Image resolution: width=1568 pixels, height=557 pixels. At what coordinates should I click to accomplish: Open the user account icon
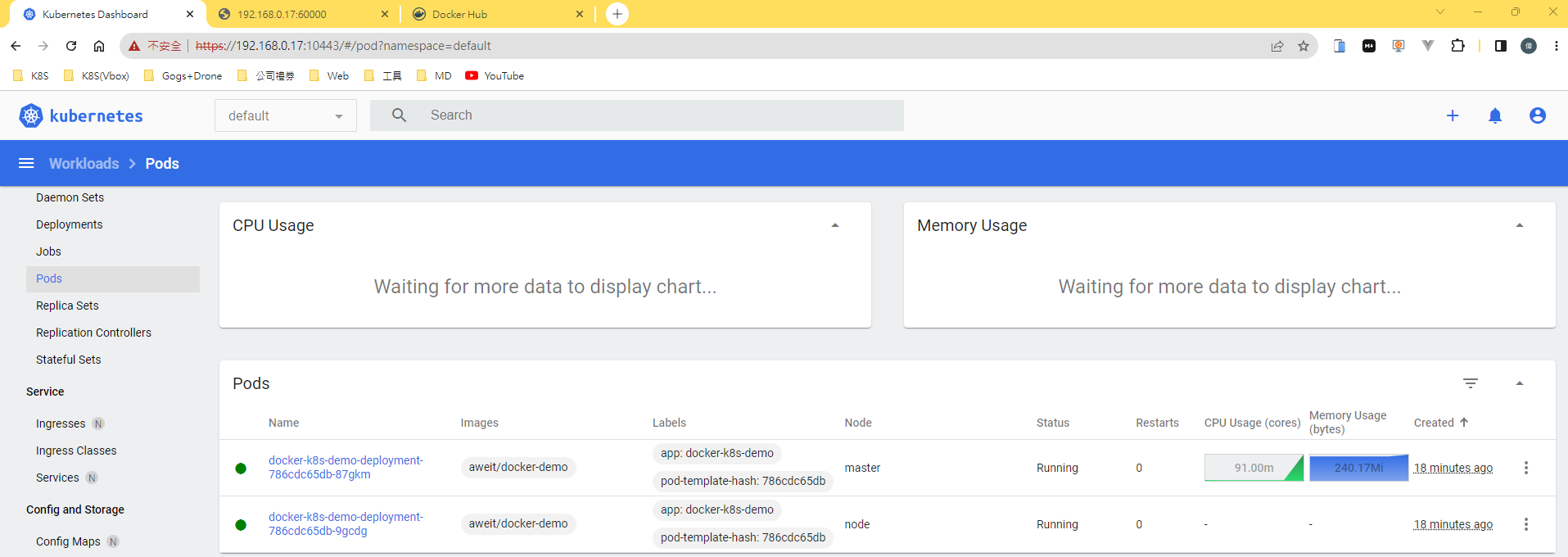pyautogui.click(x=1538, y=115)
